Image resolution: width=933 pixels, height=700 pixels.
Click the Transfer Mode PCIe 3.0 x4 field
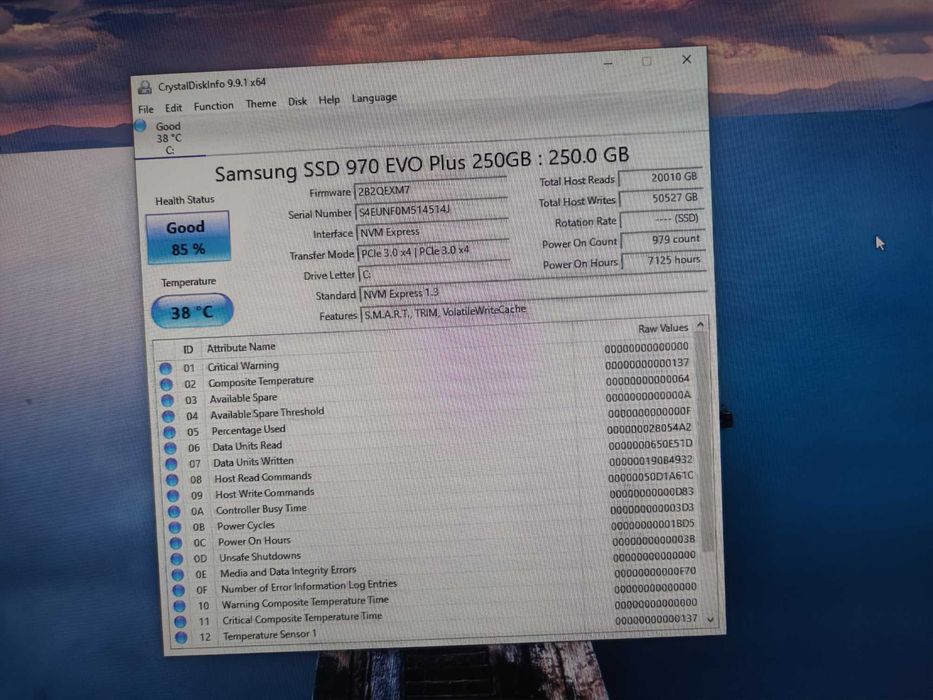coord(434,252)
